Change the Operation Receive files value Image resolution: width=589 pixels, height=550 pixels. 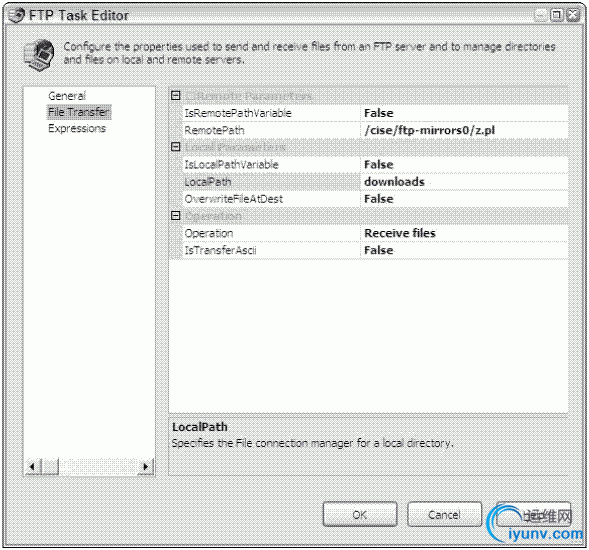464,233
